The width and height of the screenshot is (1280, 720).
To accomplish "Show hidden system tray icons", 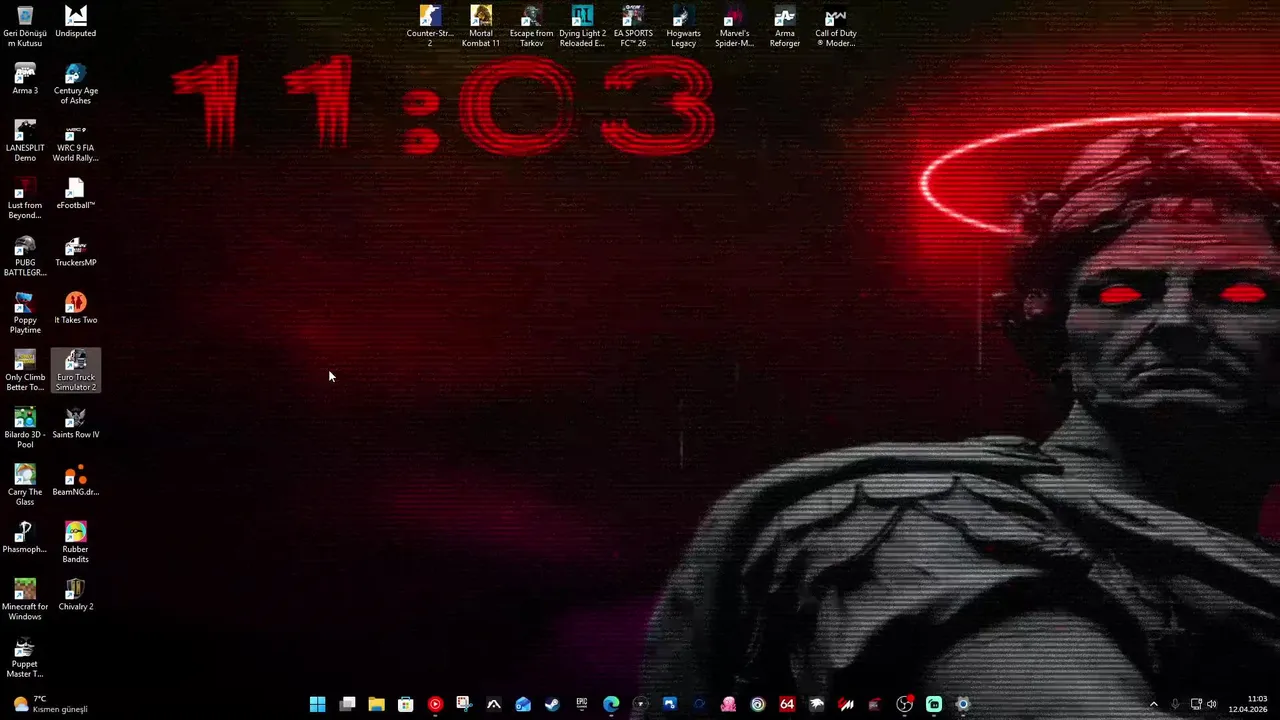I will coord(1153,704).
